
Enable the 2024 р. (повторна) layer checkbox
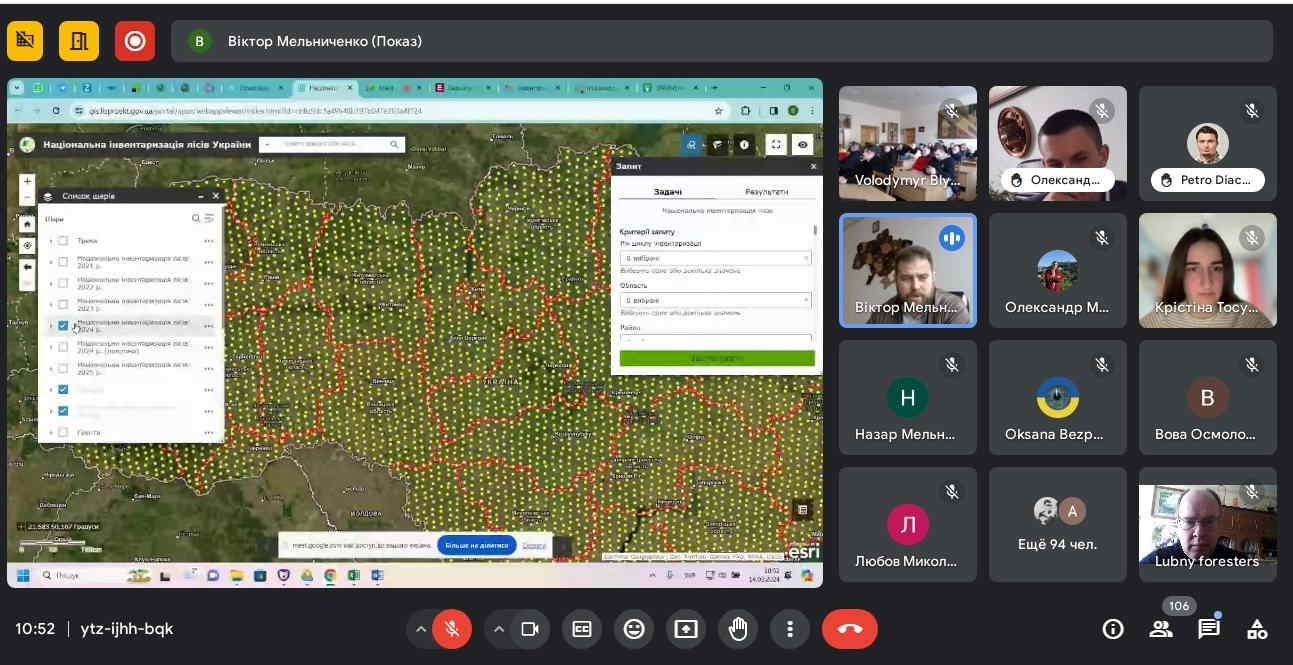63,347
